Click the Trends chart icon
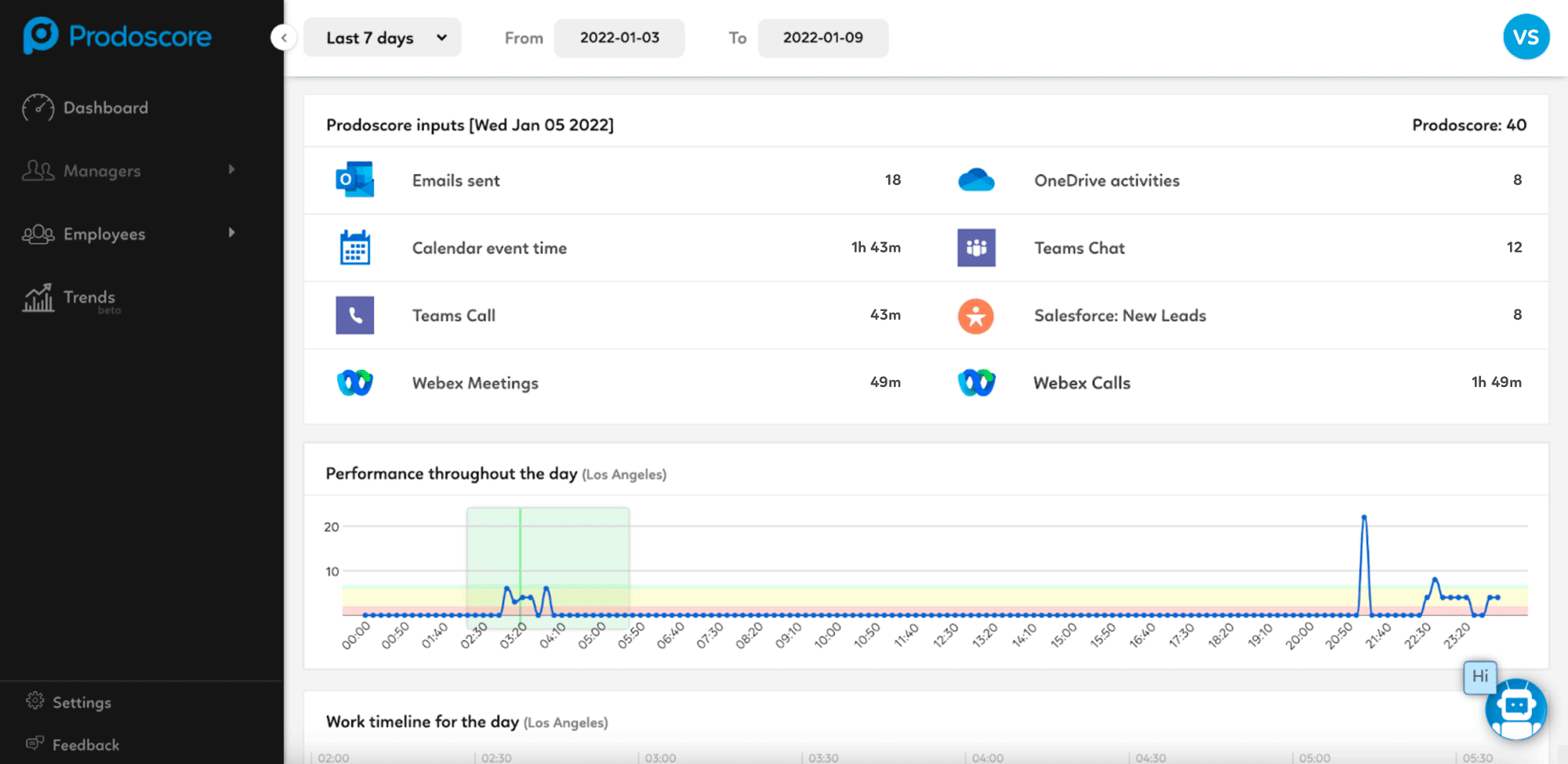This screenshot has width=1568, height=764. point(38,298)
